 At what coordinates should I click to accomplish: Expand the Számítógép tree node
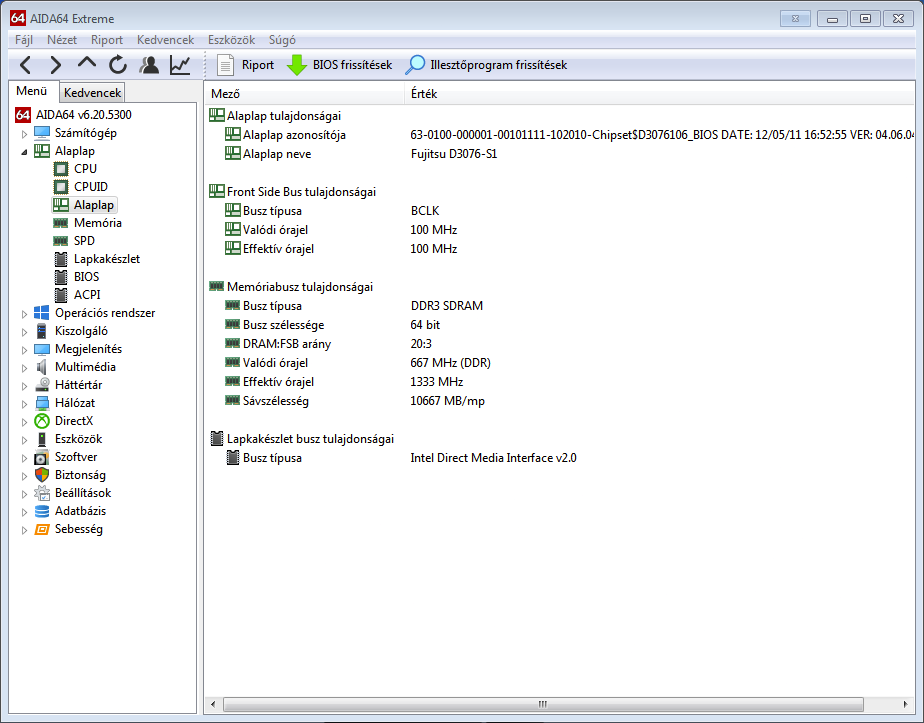(x=24, y=134)
